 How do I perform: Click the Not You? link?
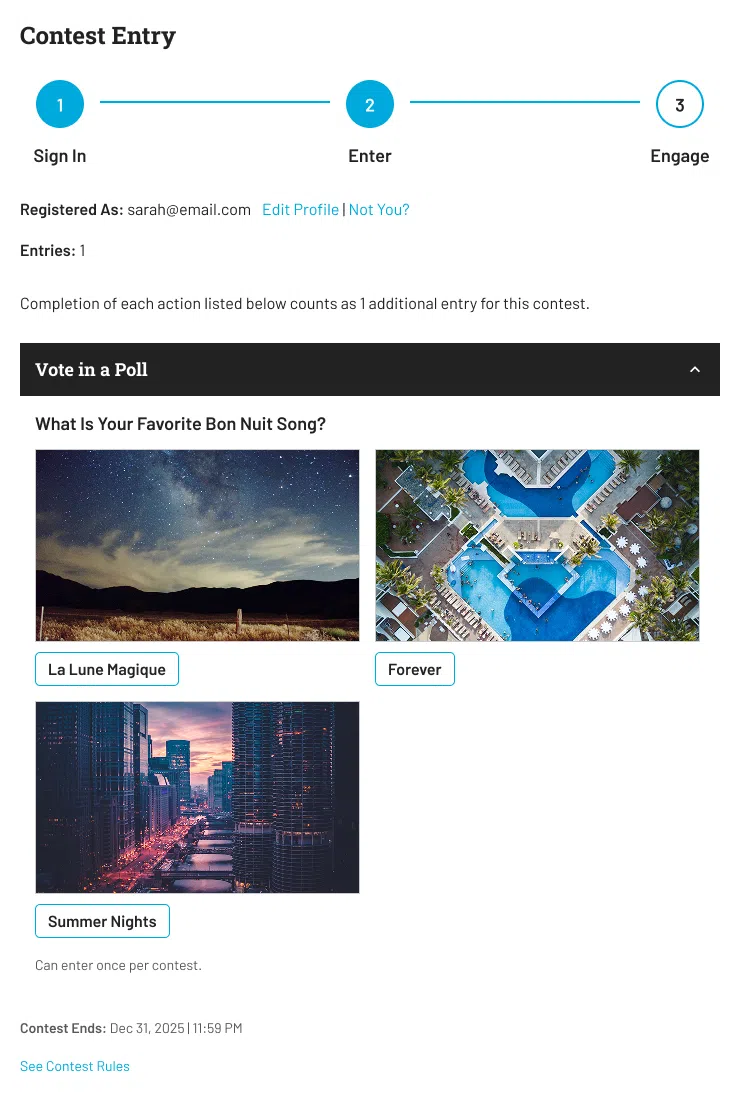(379, 210)
